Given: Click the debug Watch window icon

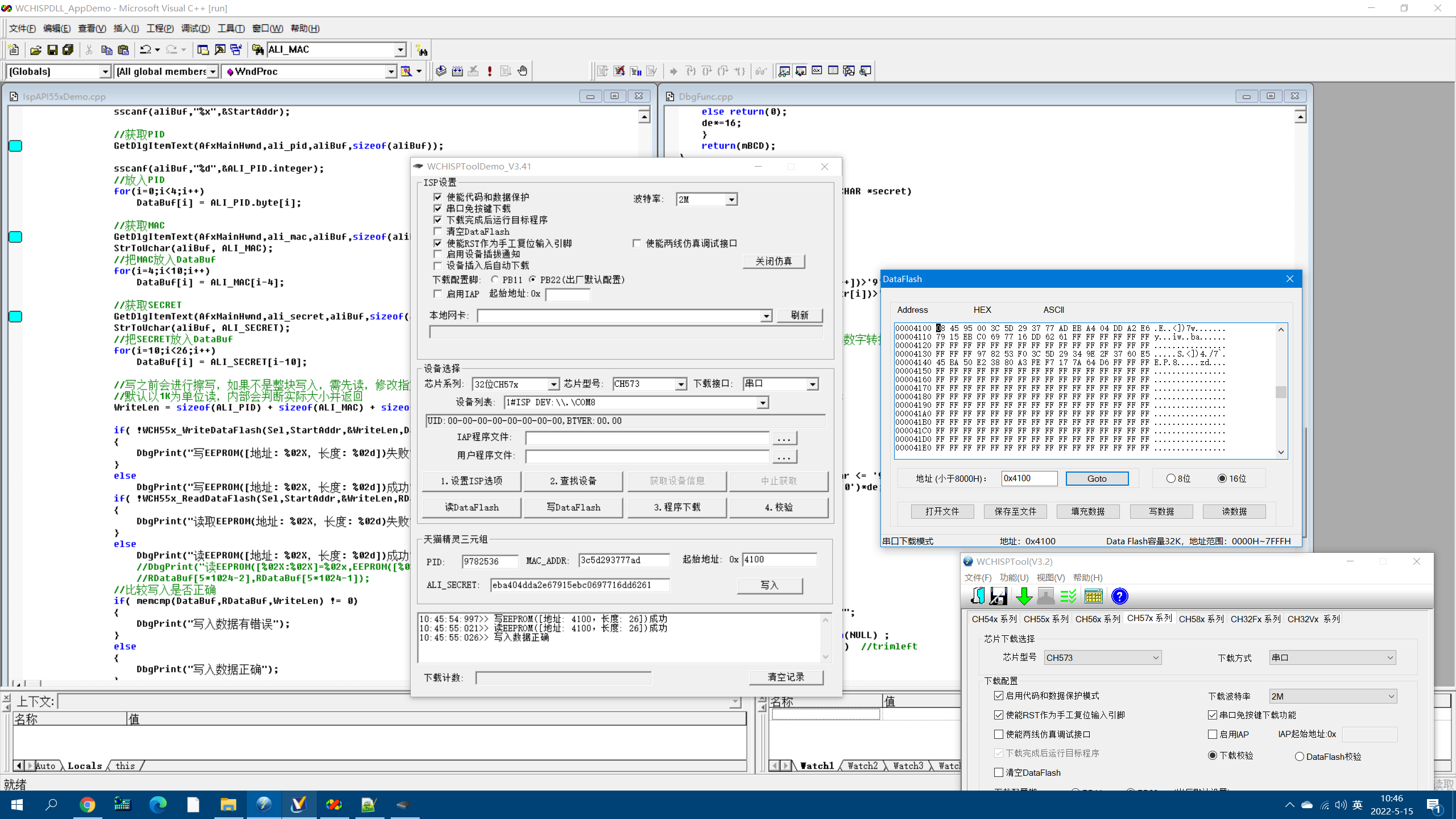Looking at the screenshot, I should (784, 71).
